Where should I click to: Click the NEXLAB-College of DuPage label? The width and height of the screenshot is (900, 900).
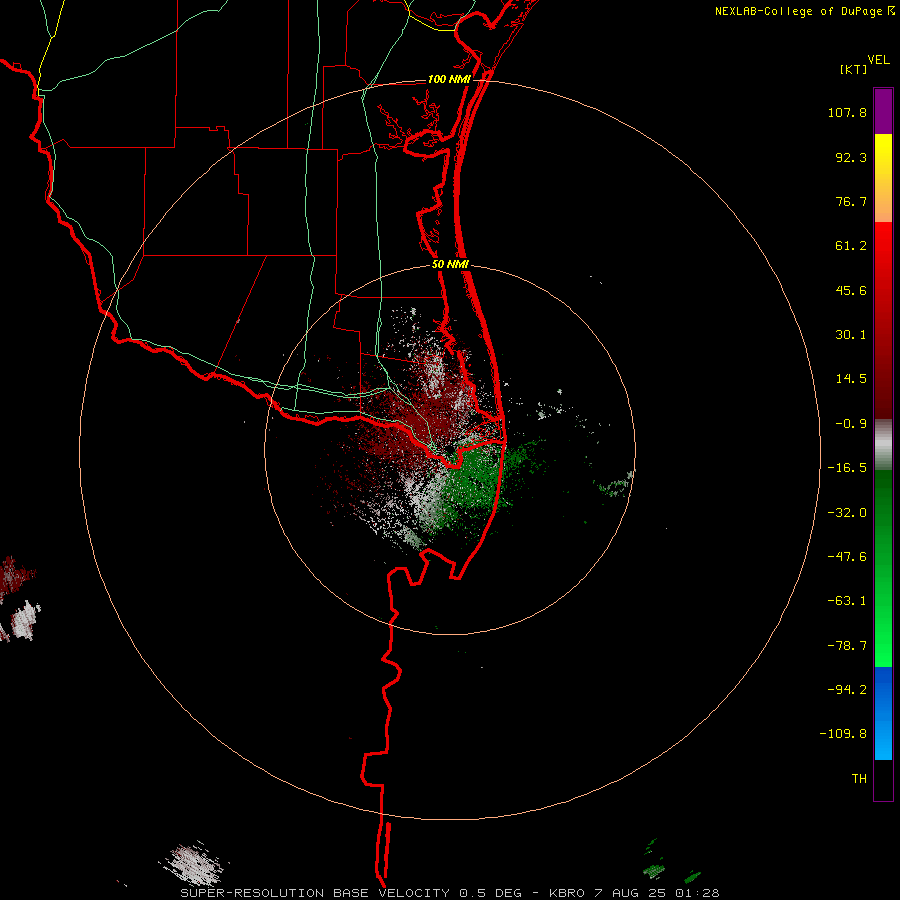point(798,11)
